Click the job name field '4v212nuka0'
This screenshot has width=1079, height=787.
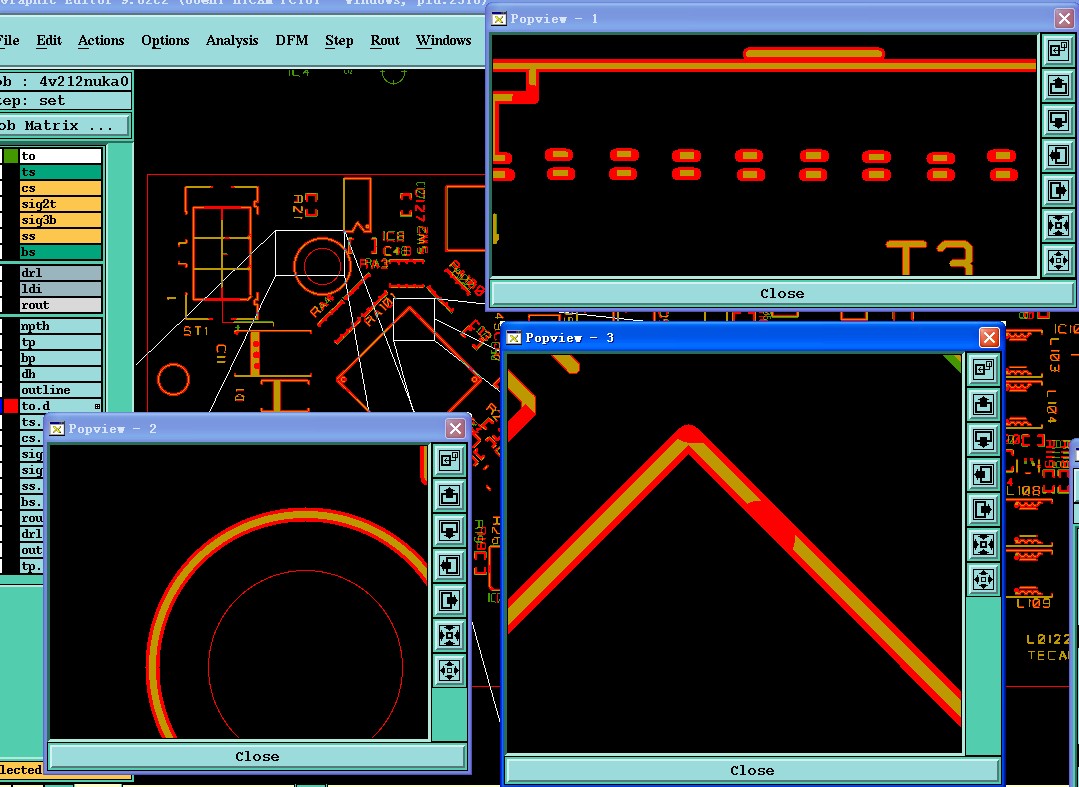(x=65, y=81)
